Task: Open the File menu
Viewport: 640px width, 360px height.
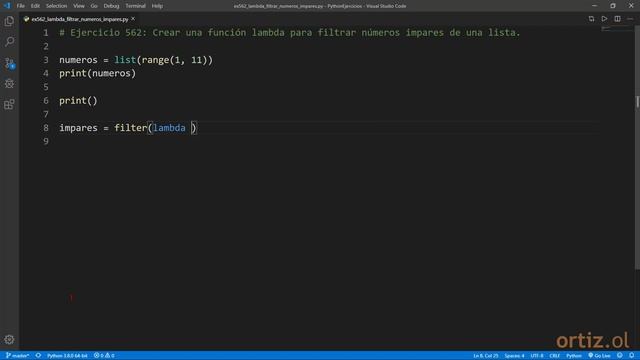Action: [20, 6]
